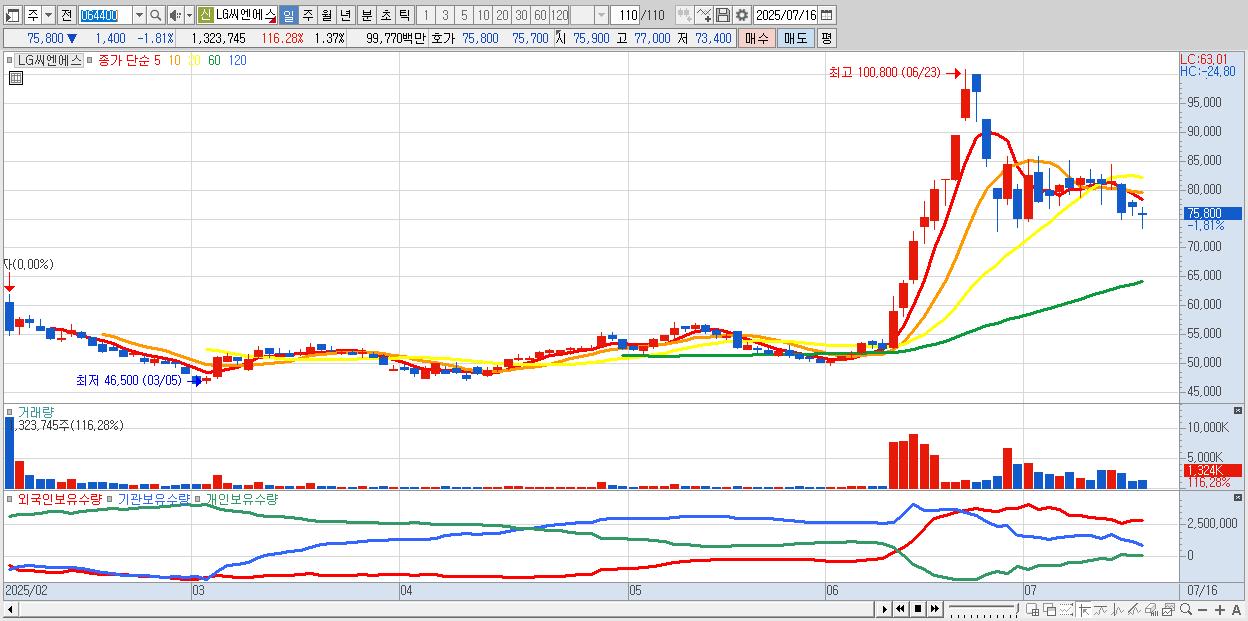
Task: Select the 일 daily chart period
Action: pyautogui.click(x=288, y=15)
